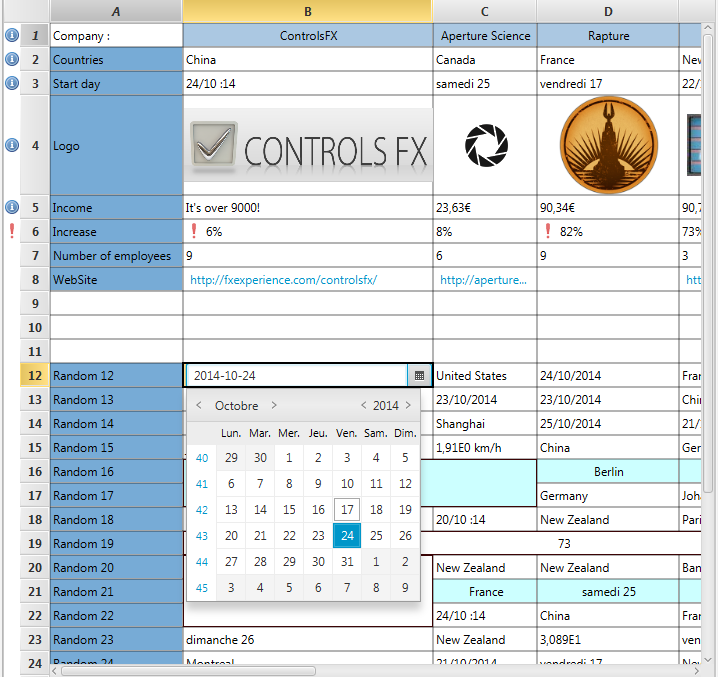Go to previous year before 2014
Screen dimensions: 718x677
[364, 405]
